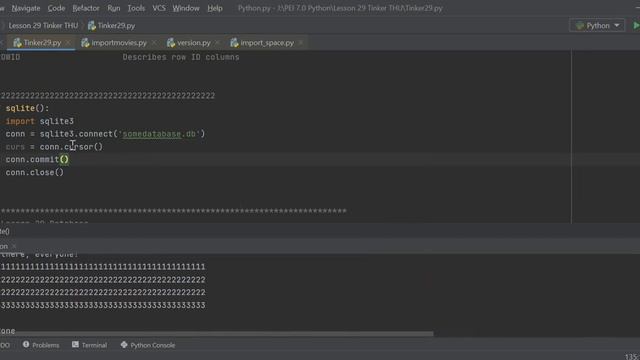Open the Window menu
The image size is (640, 360).
tap(186, 8)
